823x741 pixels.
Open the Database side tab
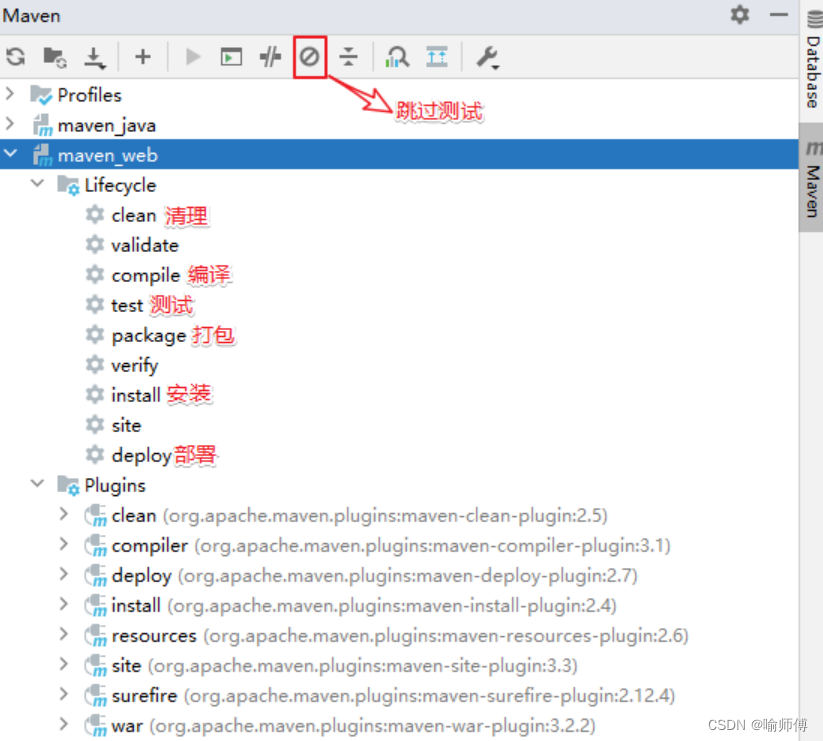[812, 61]
